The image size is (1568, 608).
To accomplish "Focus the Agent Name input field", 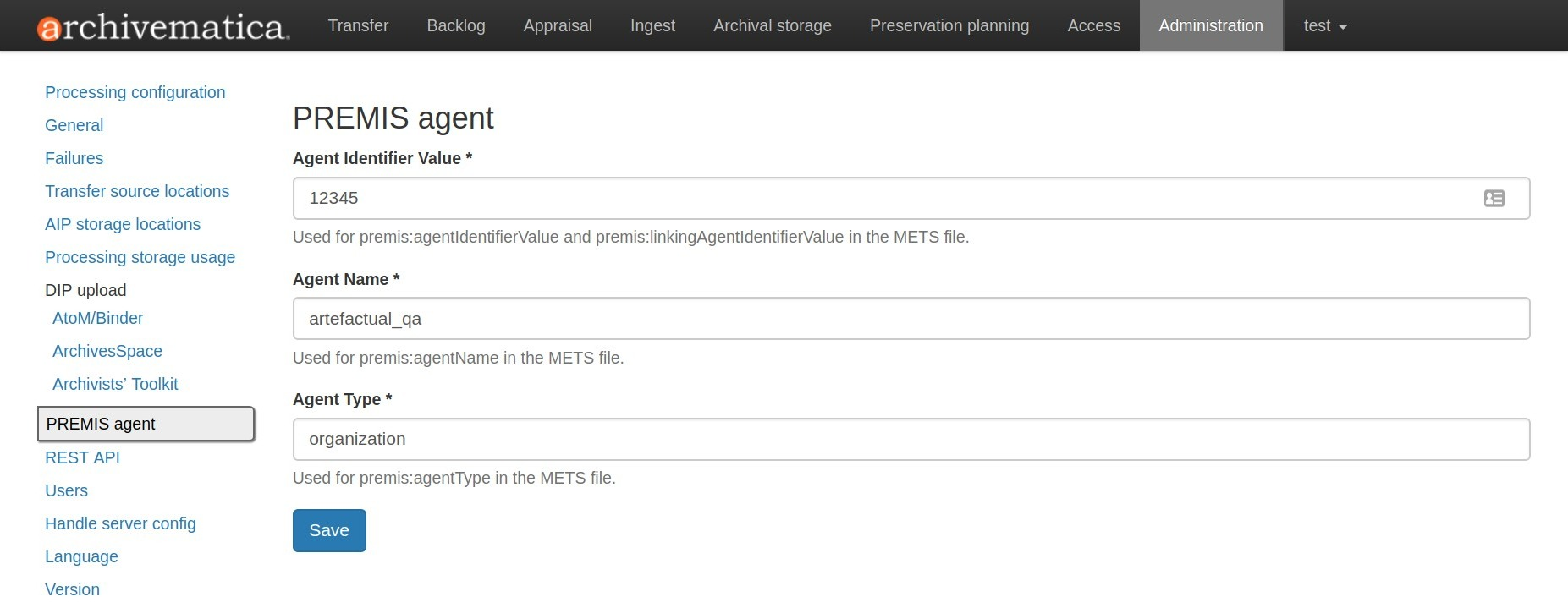I will (x=911, y=319).
